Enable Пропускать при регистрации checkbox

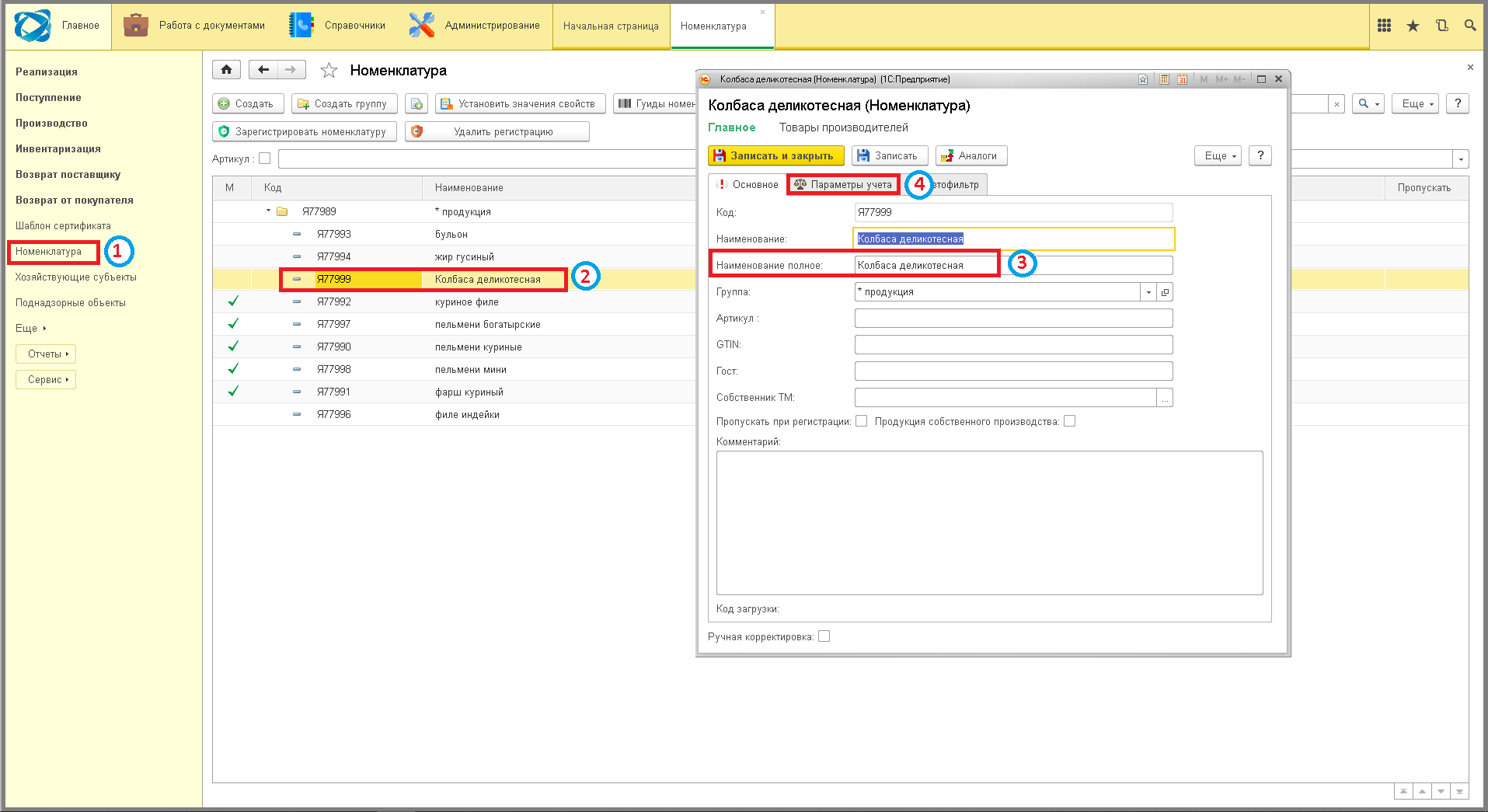861,421
